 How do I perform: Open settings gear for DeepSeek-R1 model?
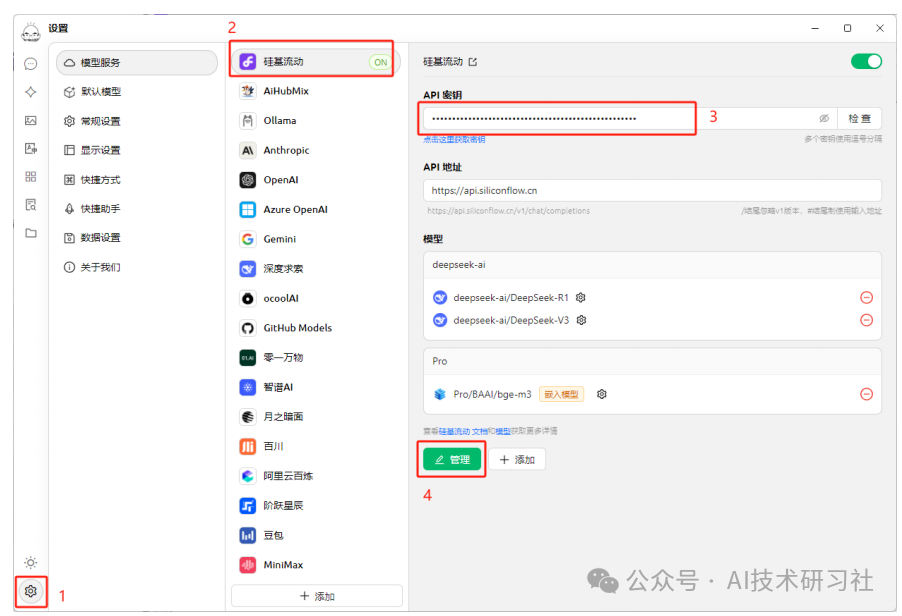[580, 297]
